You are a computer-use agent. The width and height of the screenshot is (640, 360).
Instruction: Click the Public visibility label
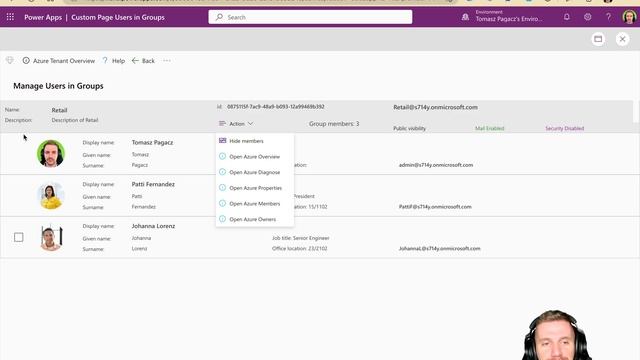(x=409, y=128)
